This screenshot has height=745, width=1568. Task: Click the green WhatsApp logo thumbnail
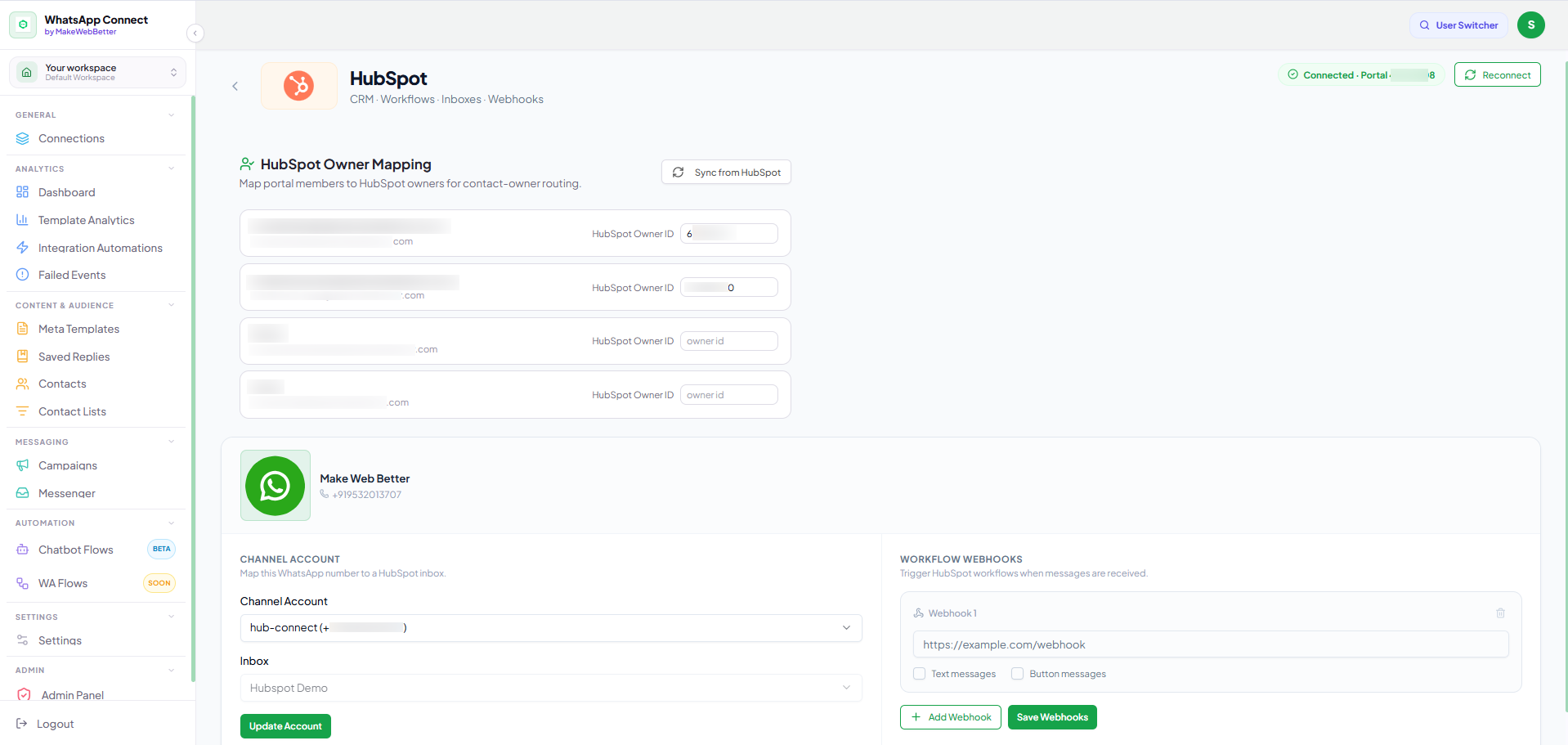pos(276,486)
